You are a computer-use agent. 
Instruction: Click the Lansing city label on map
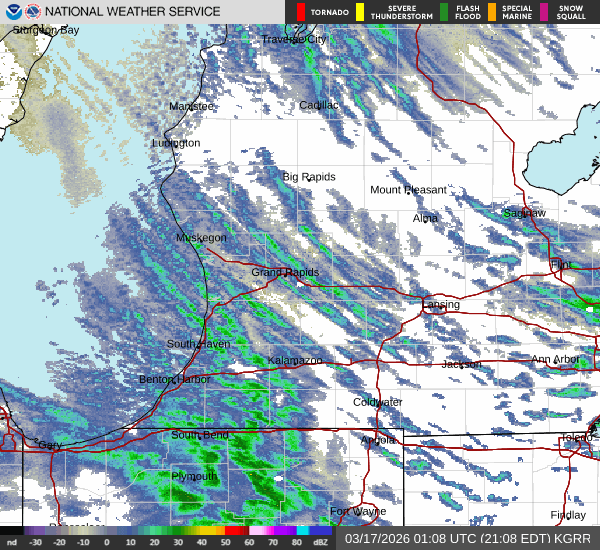tap(440, 304)
